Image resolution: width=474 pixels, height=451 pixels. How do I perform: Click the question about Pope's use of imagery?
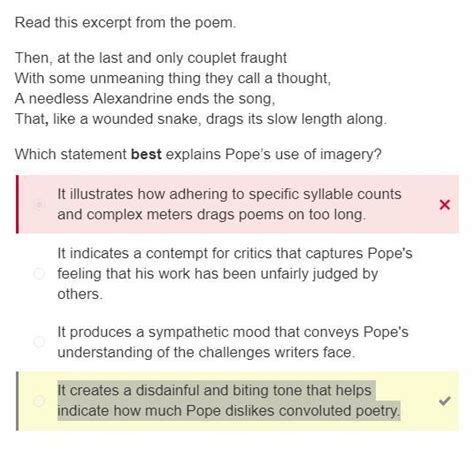coord(198,155)
